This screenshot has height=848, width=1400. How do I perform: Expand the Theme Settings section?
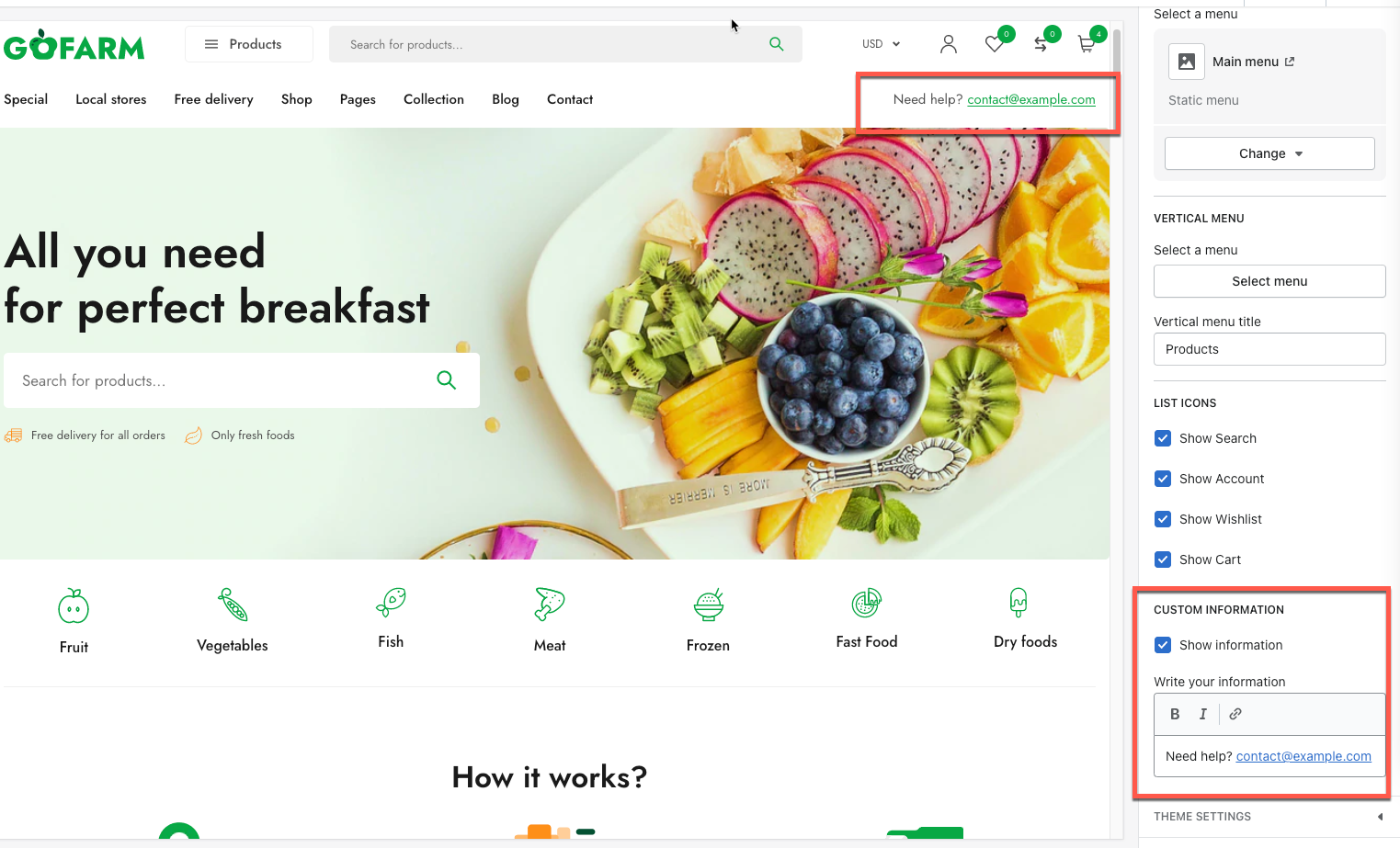(1269, 817)
